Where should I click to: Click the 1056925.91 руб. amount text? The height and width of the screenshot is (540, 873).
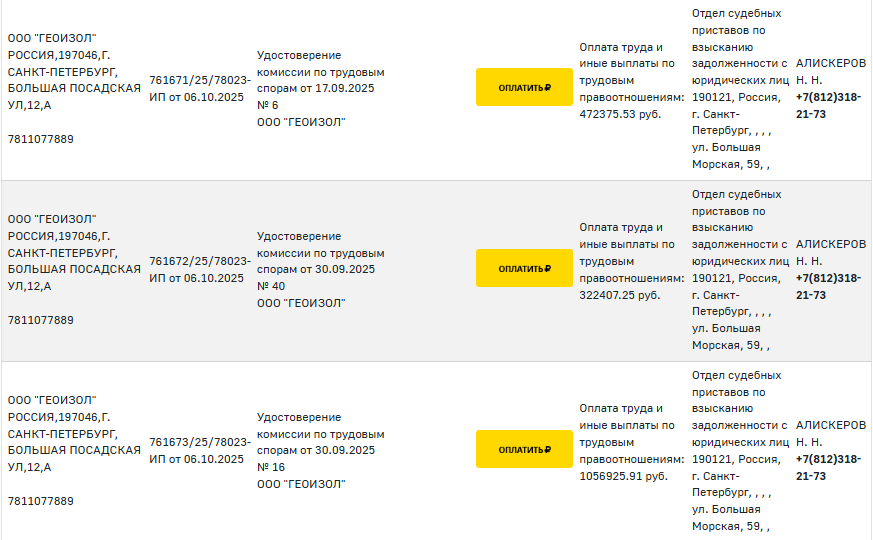[622, 476]
